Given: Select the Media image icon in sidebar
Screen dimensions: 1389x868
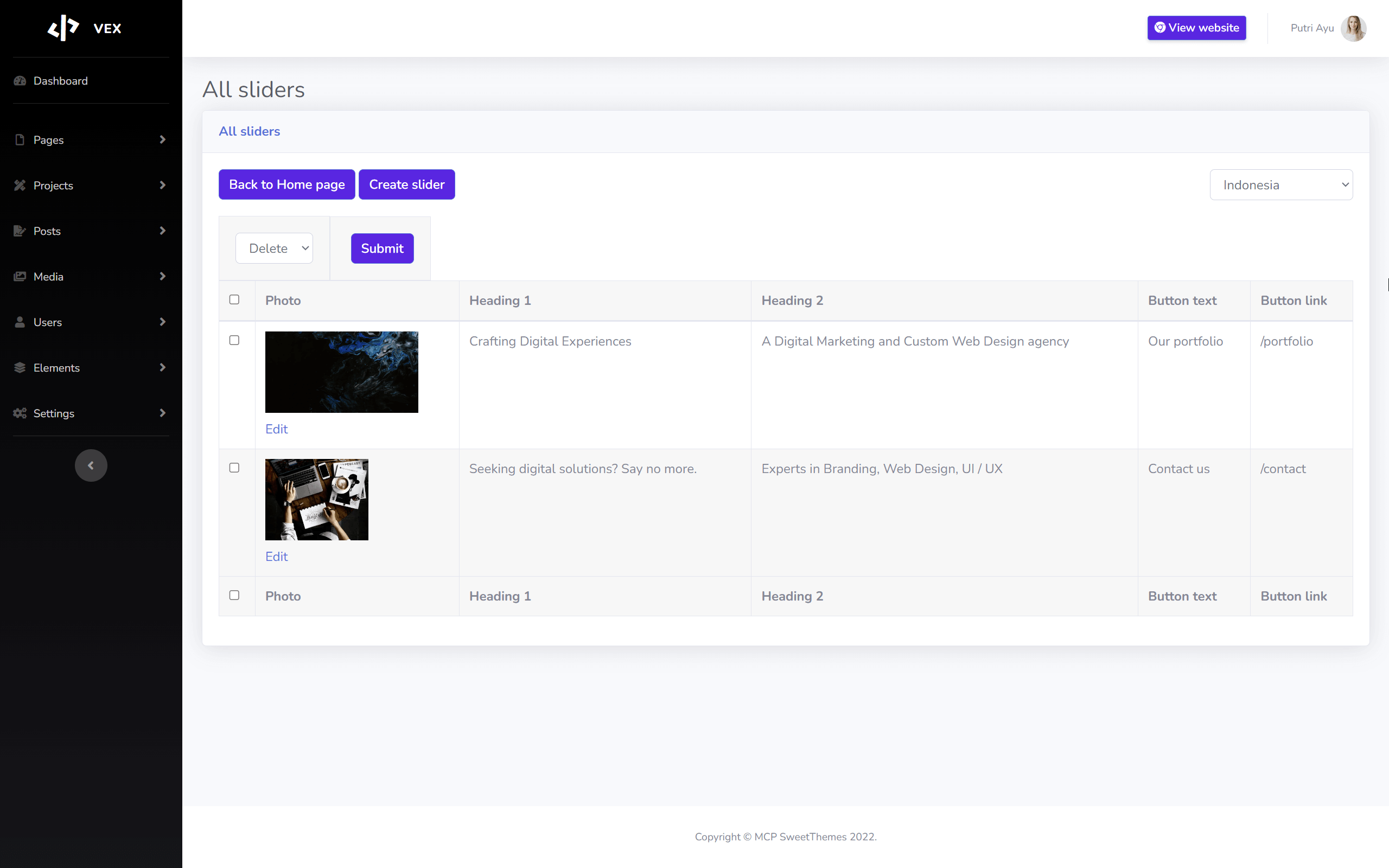Looking at the screenshot, I should pyautogui.click(x=20, y=276).
